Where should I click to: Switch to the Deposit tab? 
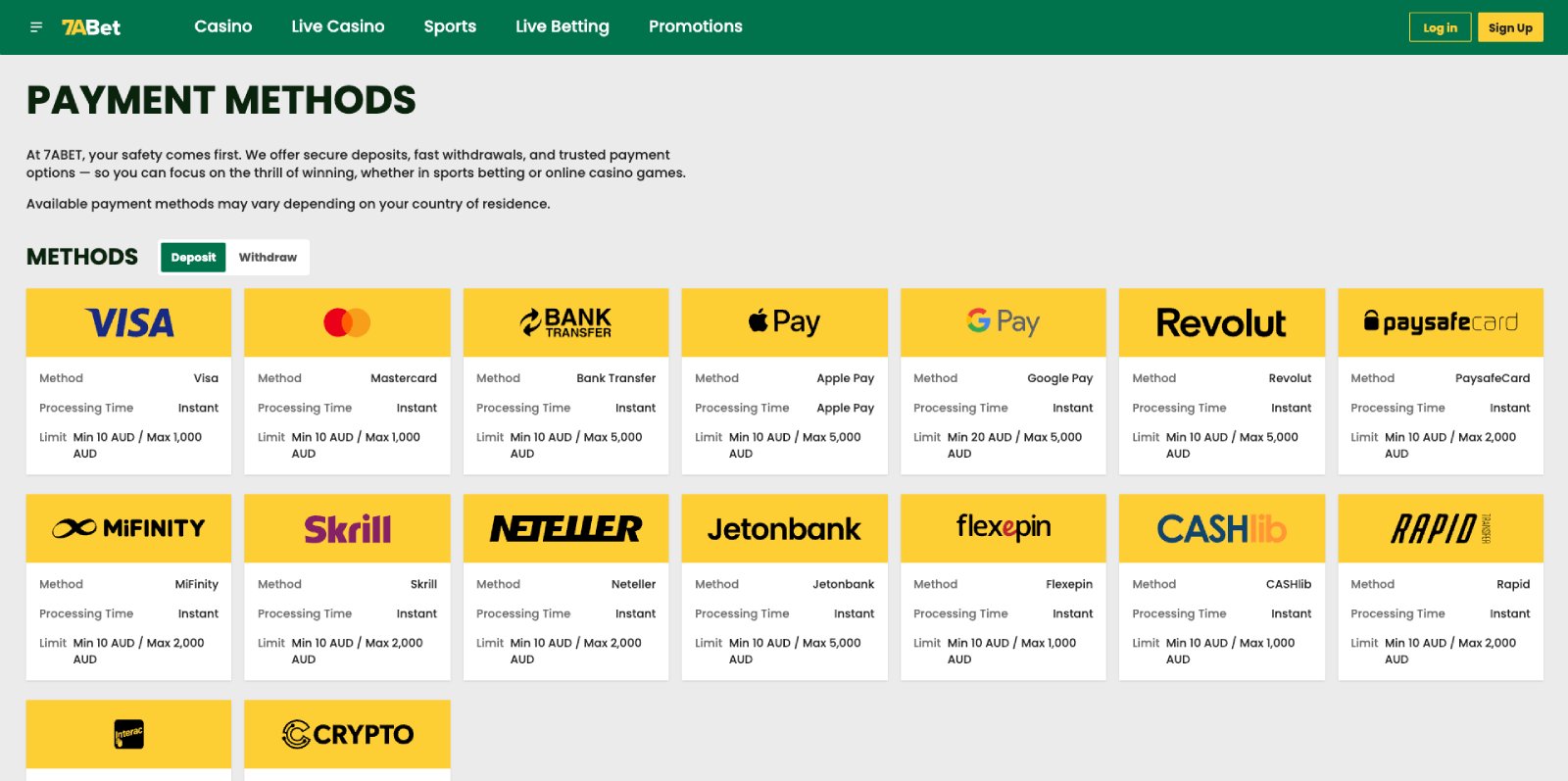(193, 258)
